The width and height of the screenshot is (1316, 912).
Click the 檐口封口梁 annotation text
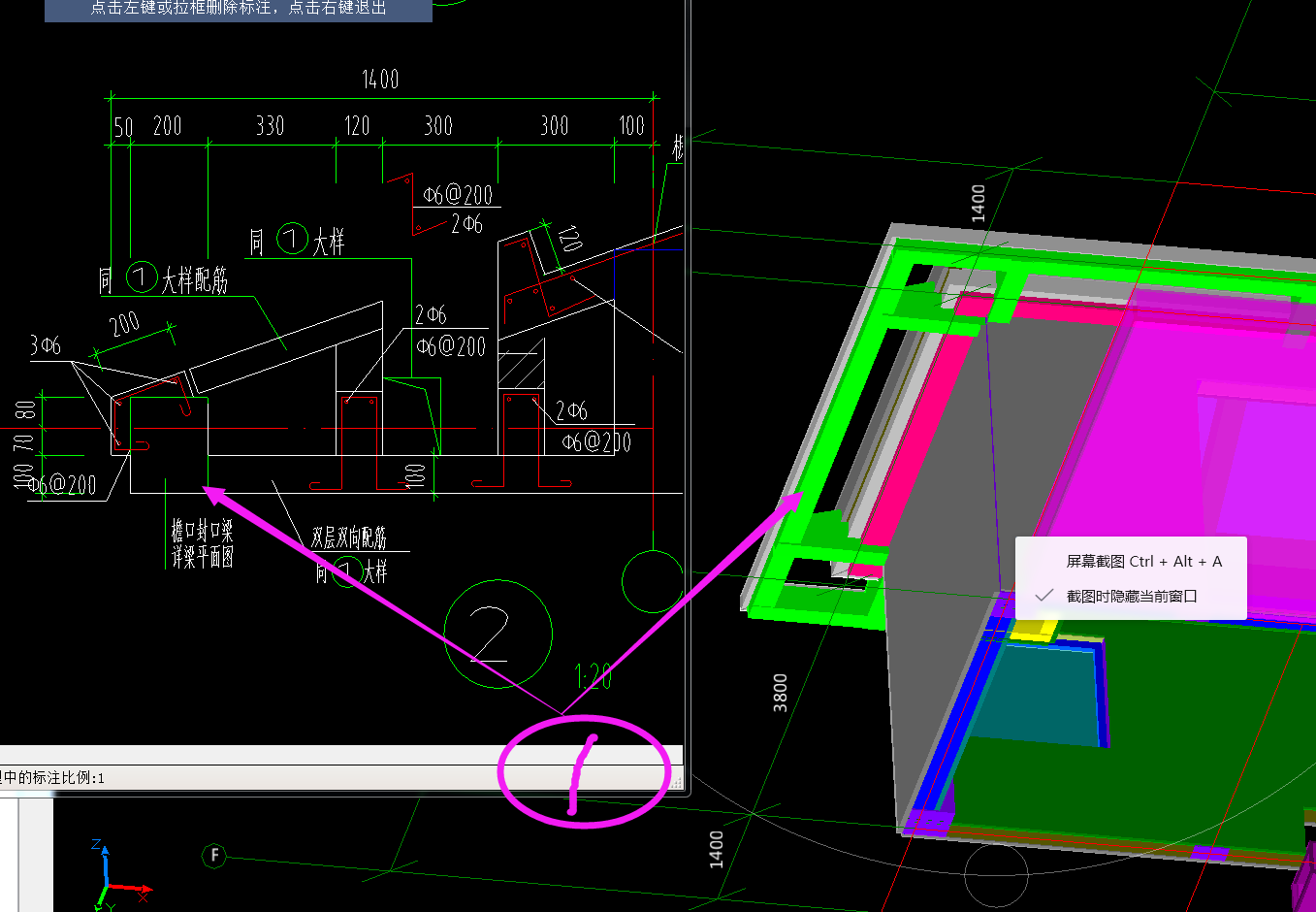[202, 530]
